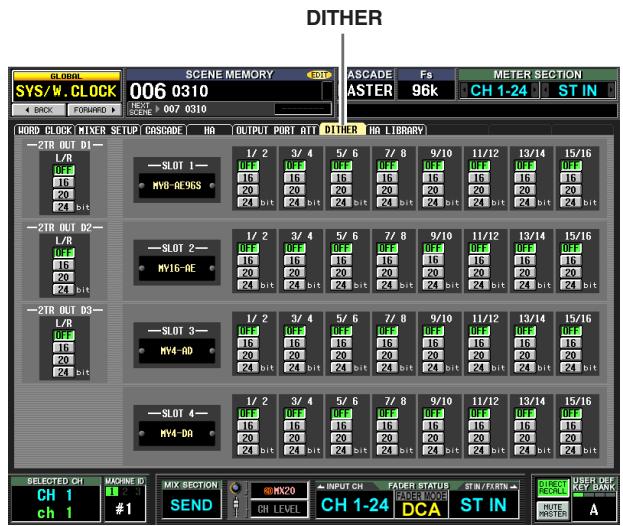Click the BACK navigation button
623x526 pixels.
point(39,110)
